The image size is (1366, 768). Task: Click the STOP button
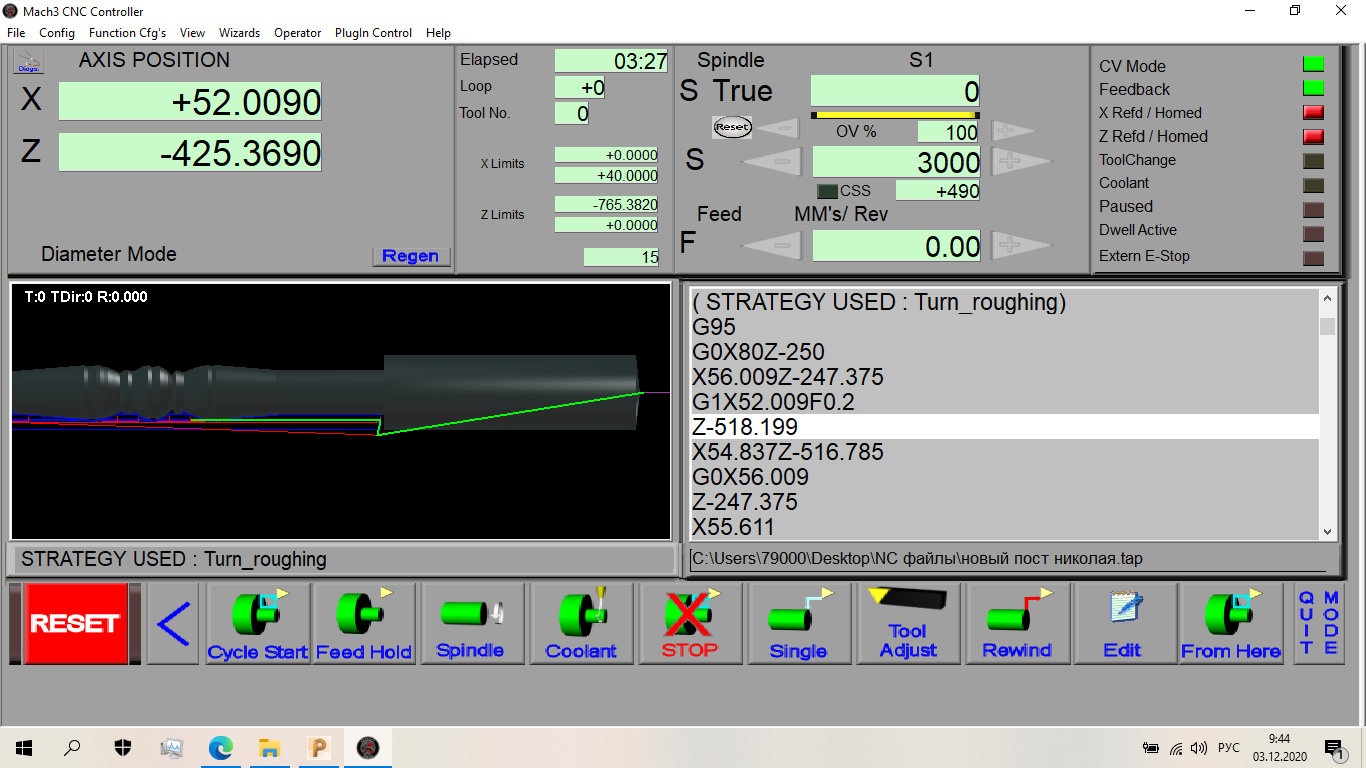(x=689, y=624)
